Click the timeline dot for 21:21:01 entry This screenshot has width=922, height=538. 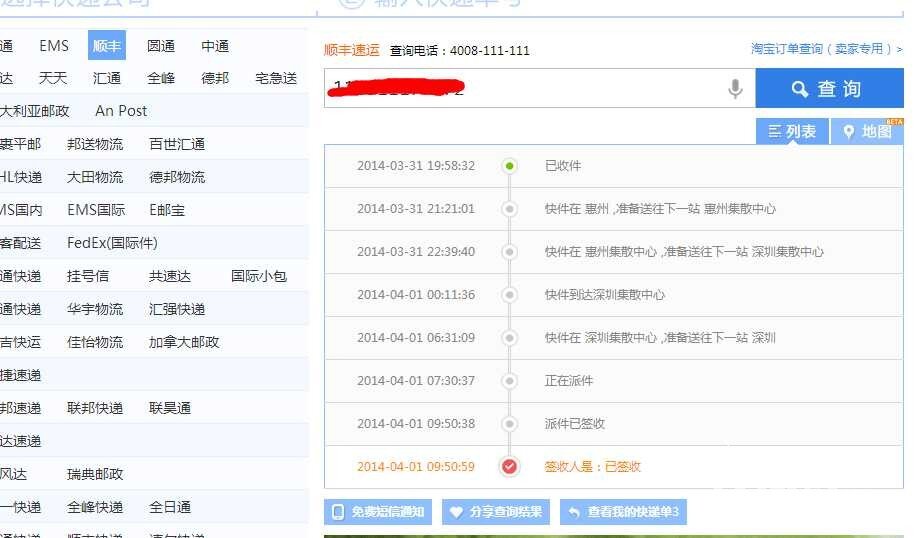509,209
